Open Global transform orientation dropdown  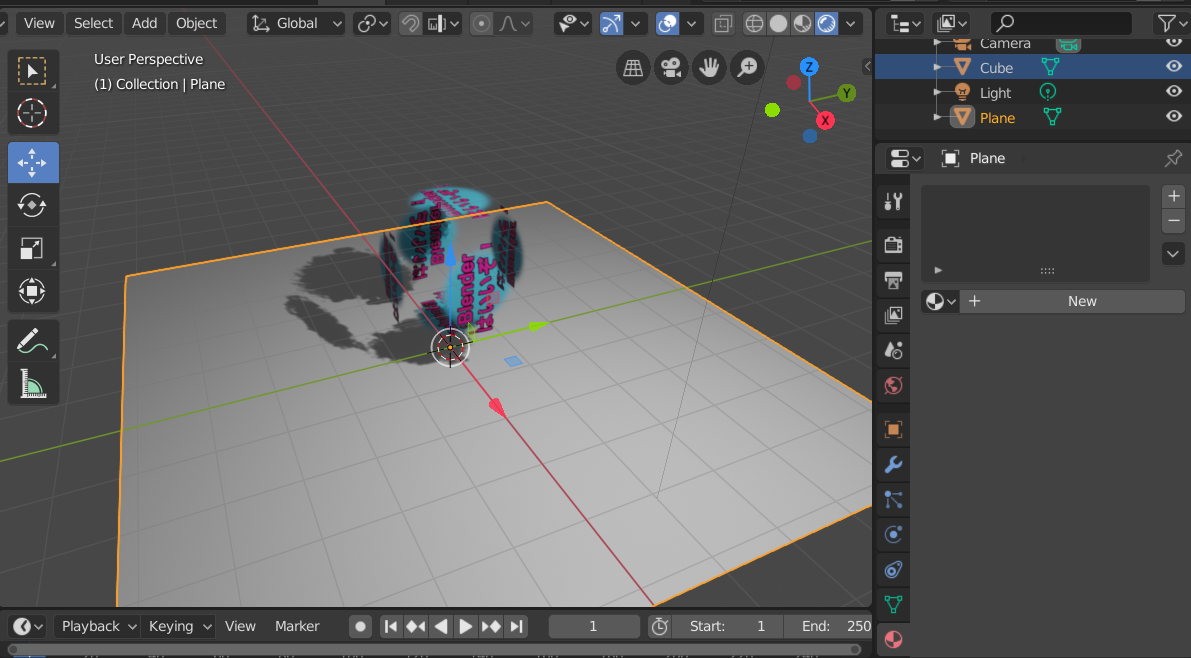(296, 24)
